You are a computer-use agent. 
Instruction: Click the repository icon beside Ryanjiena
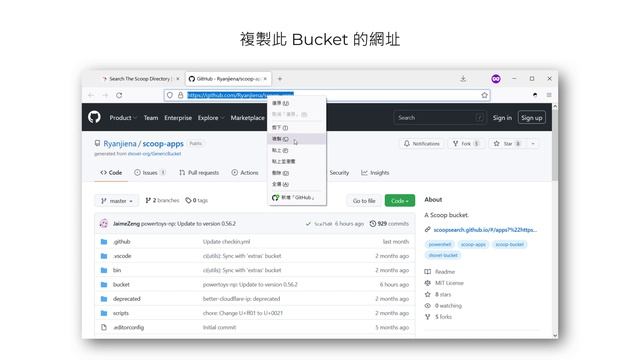pyautogui.click(x=97, y=143)
